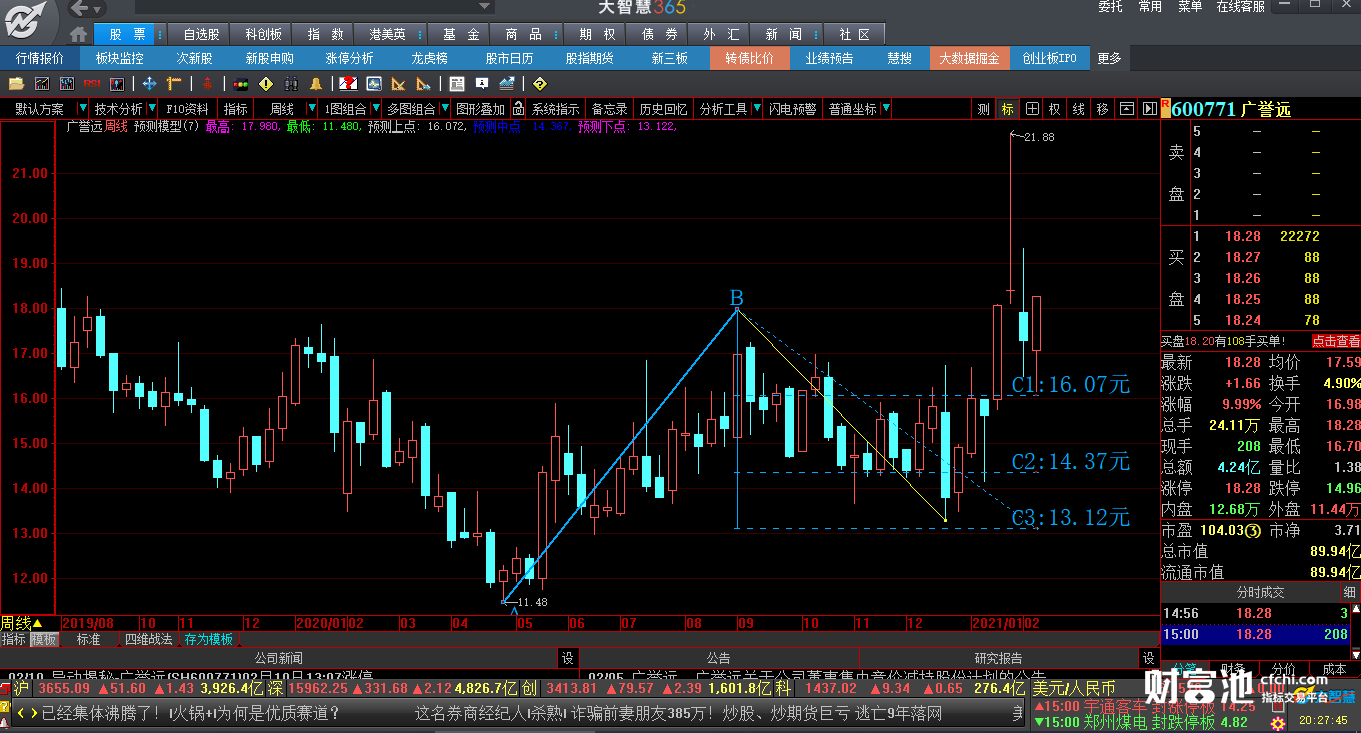Click the speech bubble message icon
Screen dimensions: 1361x733
point(482,84)
